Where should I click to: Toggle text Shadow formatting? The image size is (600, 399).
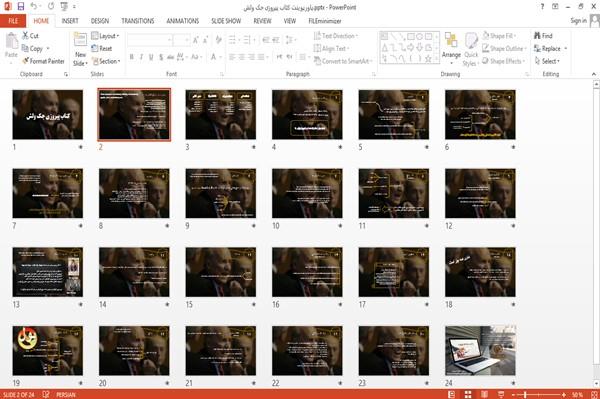161,57
